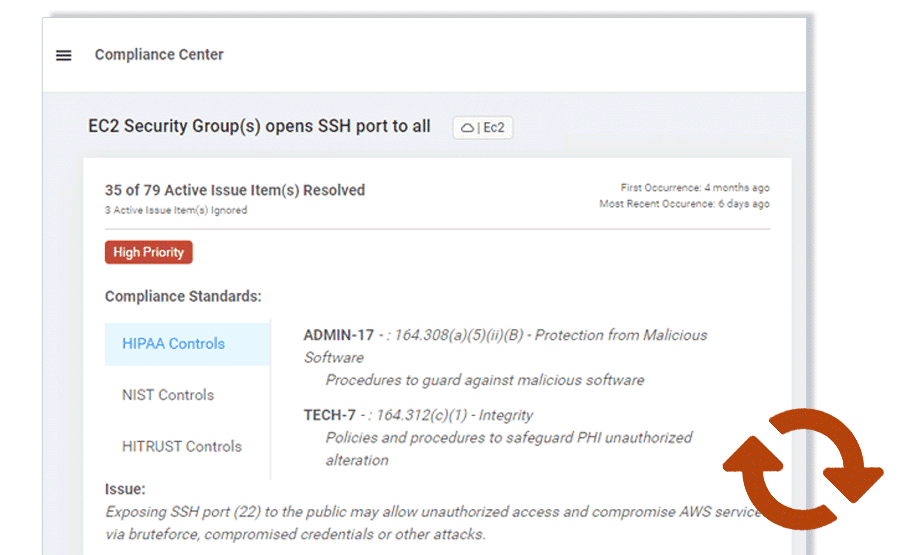Open the HITRUST Controls tab
The height and width of the screenshot is (555, 900).
[181, 446]
